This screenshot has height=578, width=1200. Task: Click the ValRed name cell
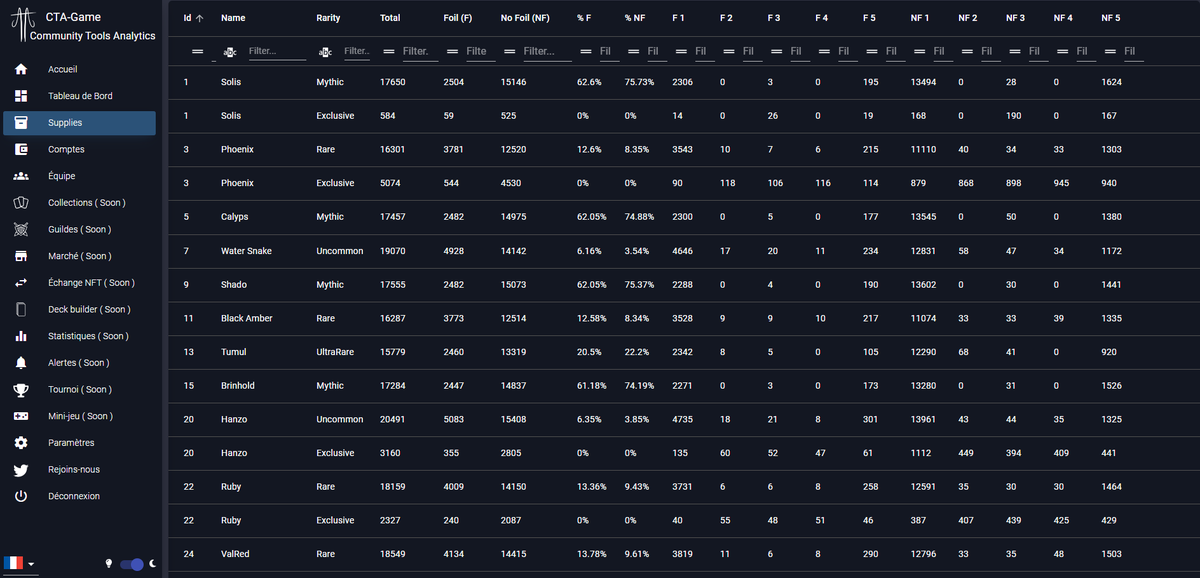pyautogui.click(x=235, y=554)
